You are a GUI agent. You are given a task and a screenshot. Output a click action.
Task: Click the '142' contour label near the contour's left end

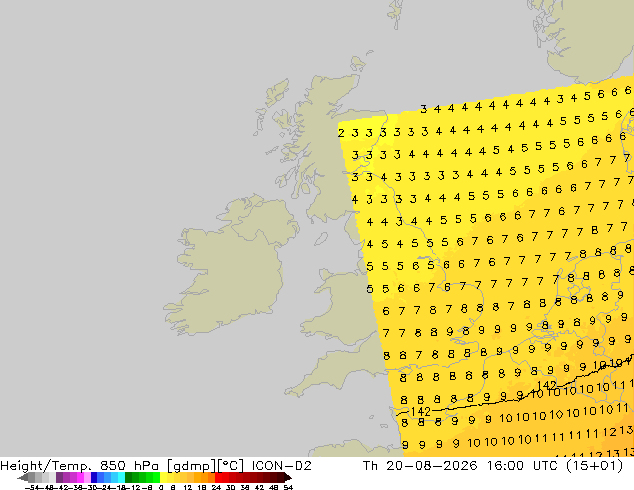point(421,412)
